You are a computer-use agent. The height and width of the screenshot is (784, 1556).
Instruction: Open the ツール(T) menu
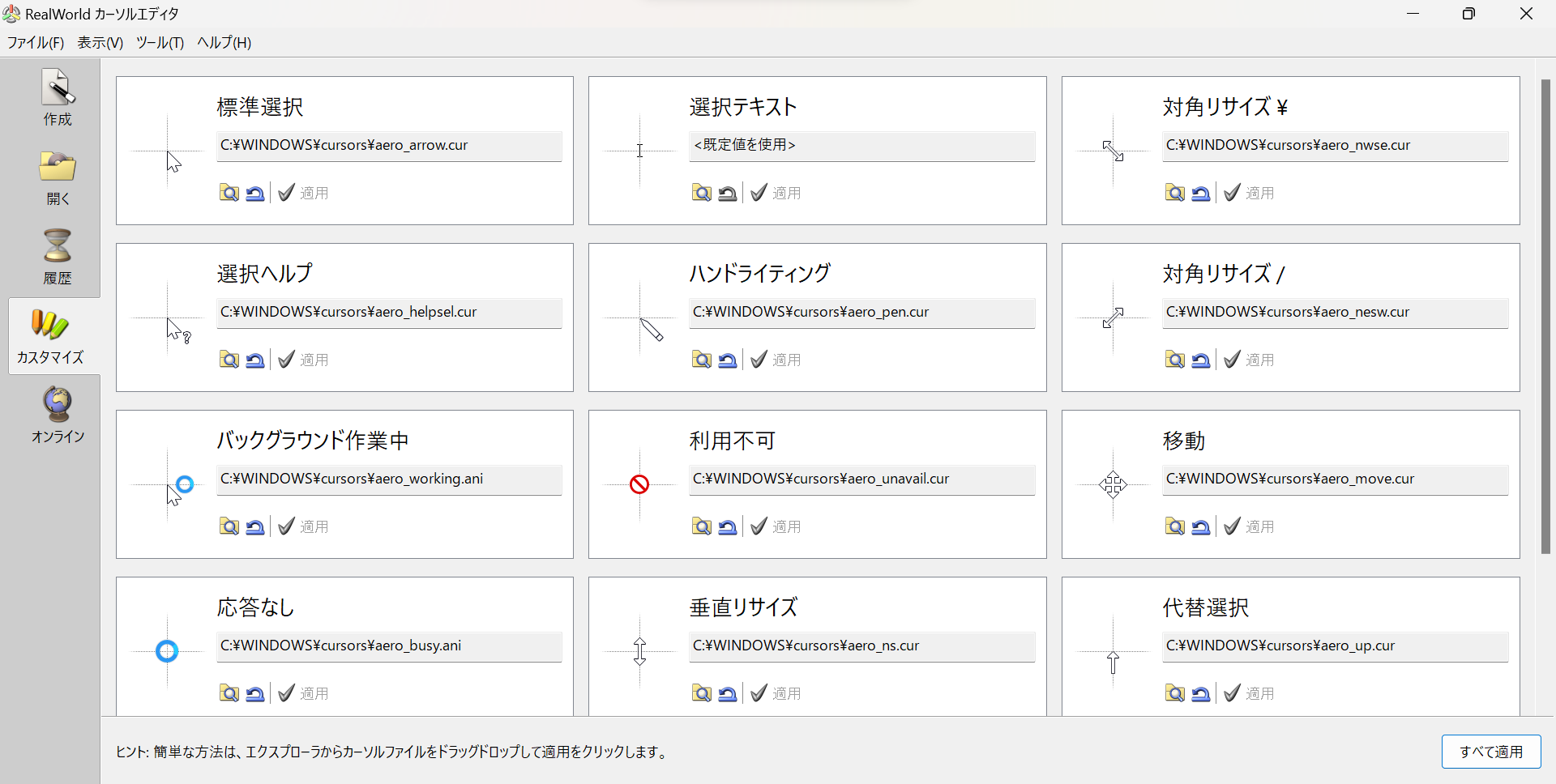tap(160, 43)
